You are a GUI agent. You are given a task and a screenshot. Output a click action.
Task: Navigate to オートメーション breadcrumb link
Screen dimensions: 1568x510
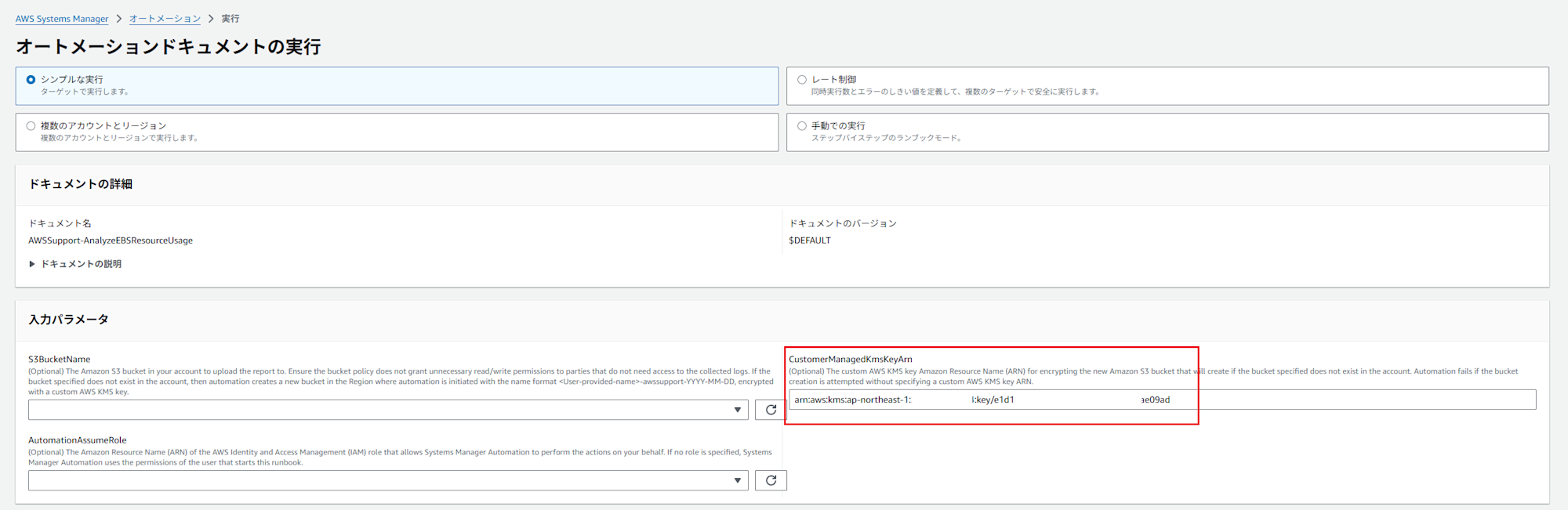pyautogui.click(x=165, y=19)
